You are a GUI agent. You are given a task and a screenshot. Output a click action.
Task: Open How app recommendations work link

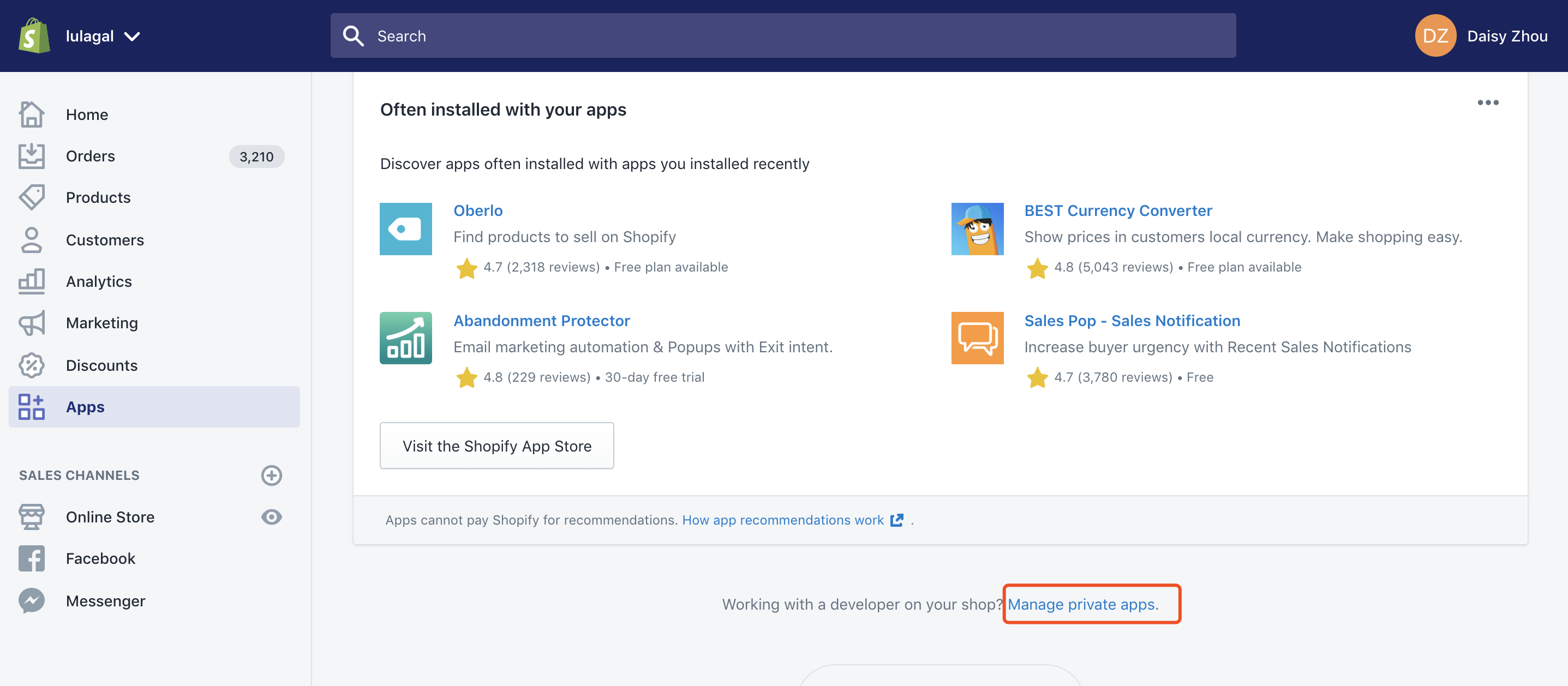[x=783, y=520]
